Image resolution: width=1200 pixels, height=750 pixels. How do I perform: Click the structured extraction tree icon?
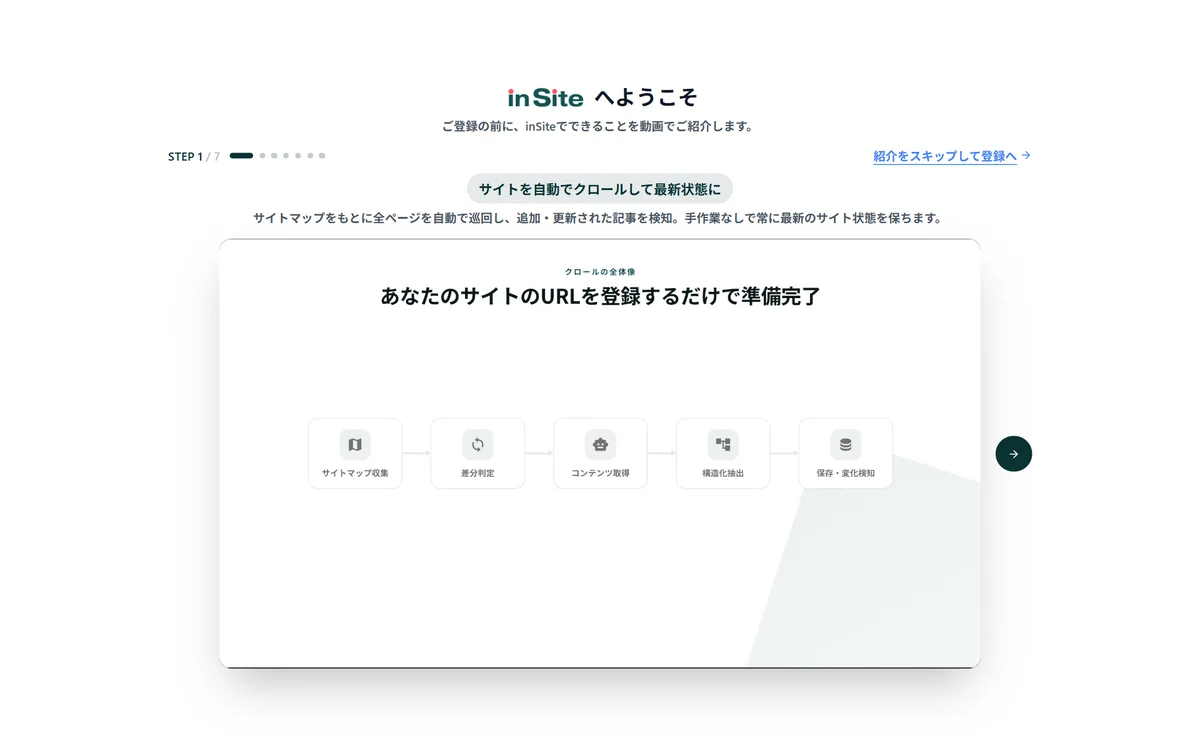[x=723, y=445]
